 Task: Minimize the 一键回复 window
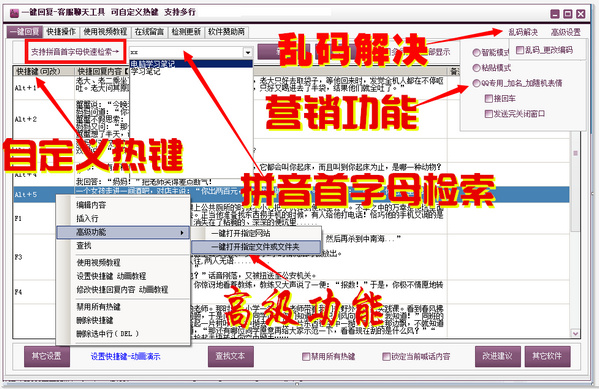coord(555,14)
